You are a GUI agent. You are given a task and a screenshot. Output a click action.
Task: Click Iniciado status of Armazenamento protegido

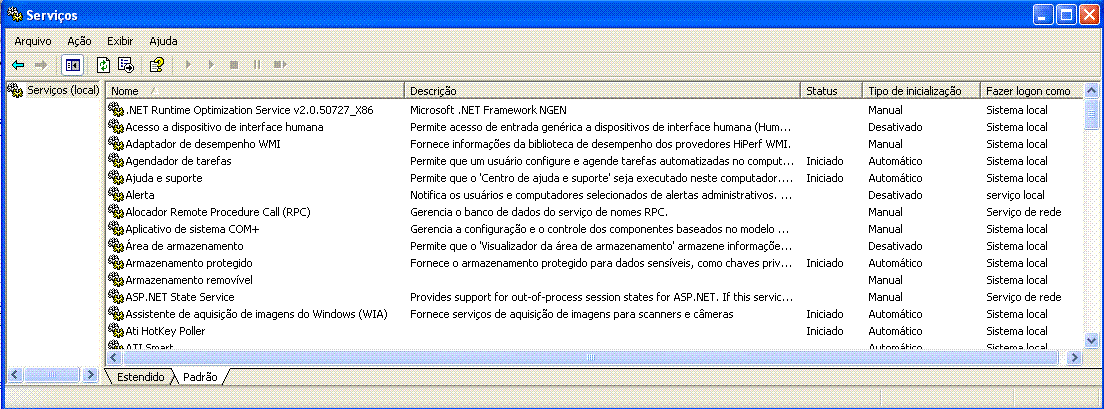824,263
